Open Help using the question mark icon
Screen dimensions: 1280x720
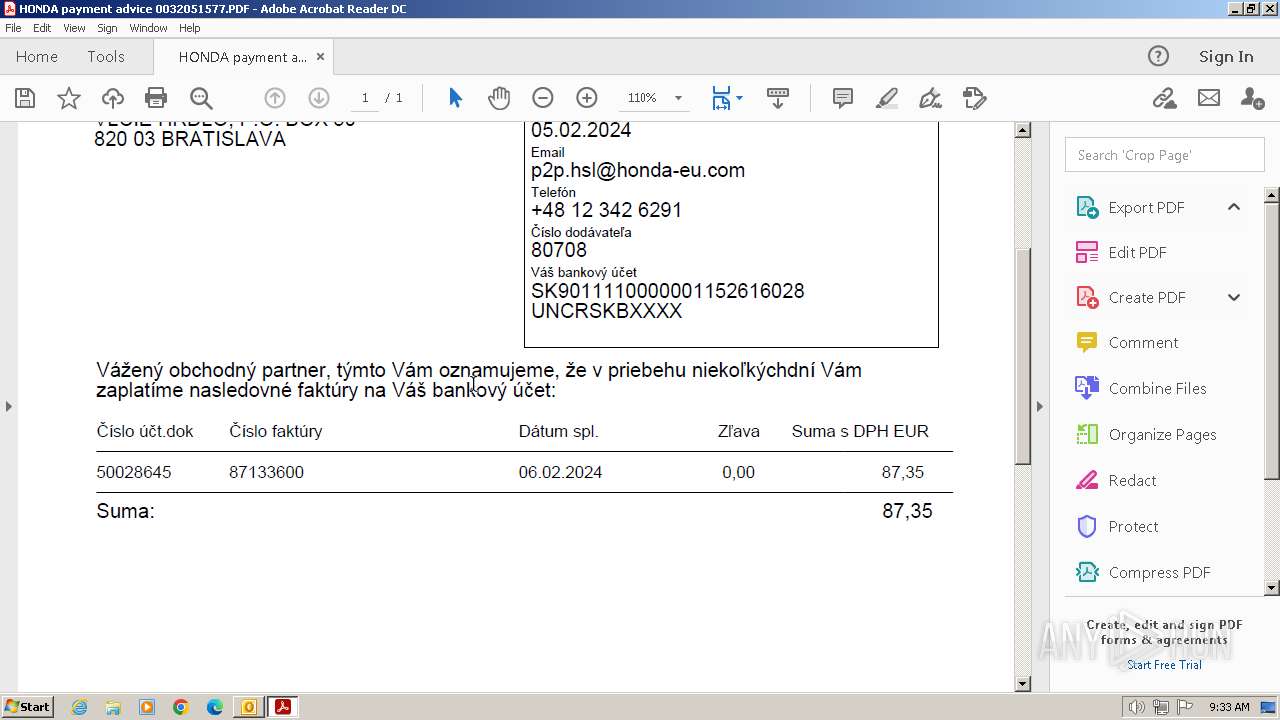(x=1158, y=56)
